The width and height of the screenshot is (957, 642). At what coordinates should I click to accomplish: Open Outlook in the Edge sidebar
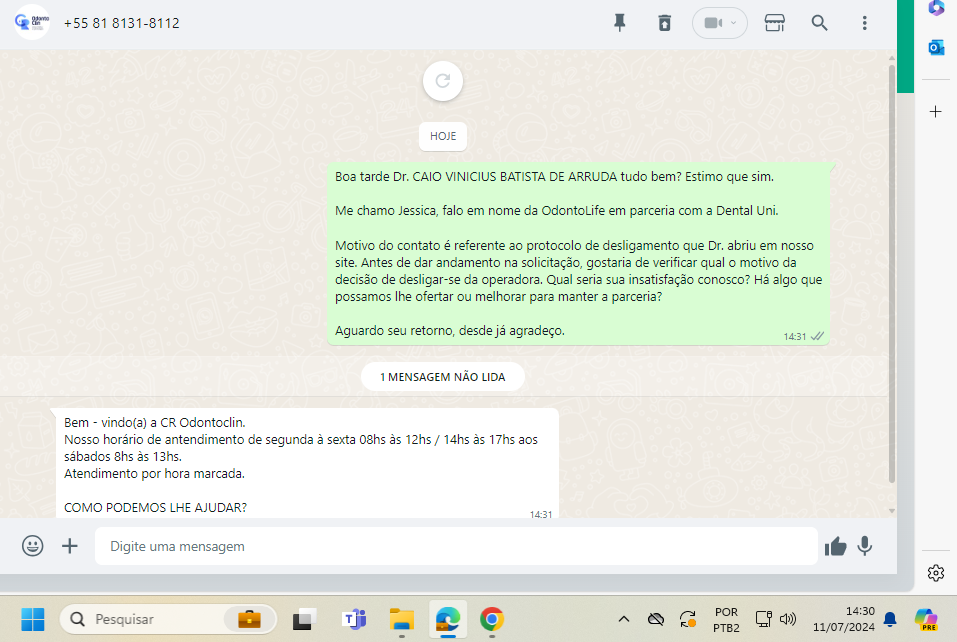click(936, 48)
